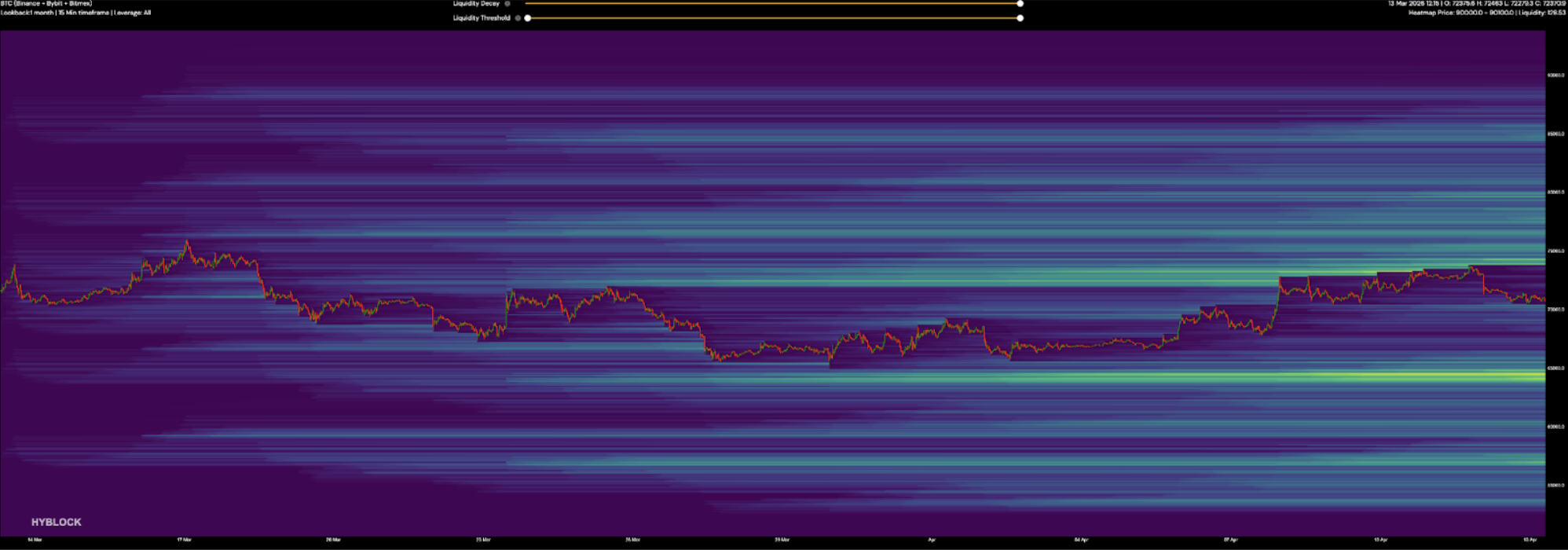Image resolution: width=1568 pixels, height=550 pixels.
Task: Click the lookback, timeframe and leverage line
Action: pos(75,13)
